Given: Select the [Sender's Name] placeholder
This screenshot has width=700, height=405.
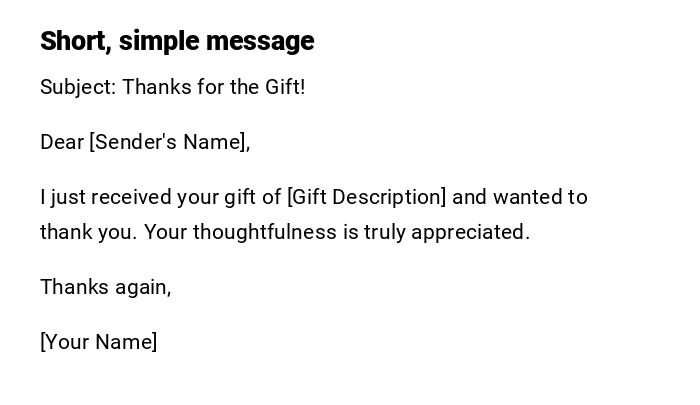Looking at the screenshot, I should [168, 142].
